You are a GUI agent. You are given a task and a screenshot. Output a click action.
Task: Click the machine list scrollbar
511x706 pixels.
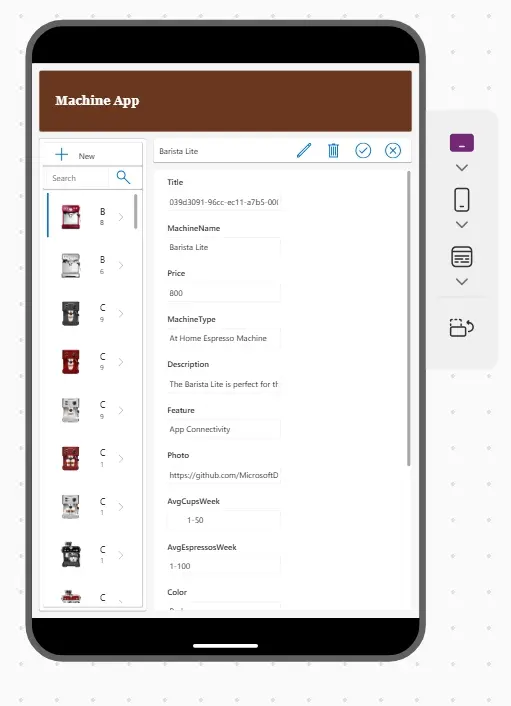(135, 212)
